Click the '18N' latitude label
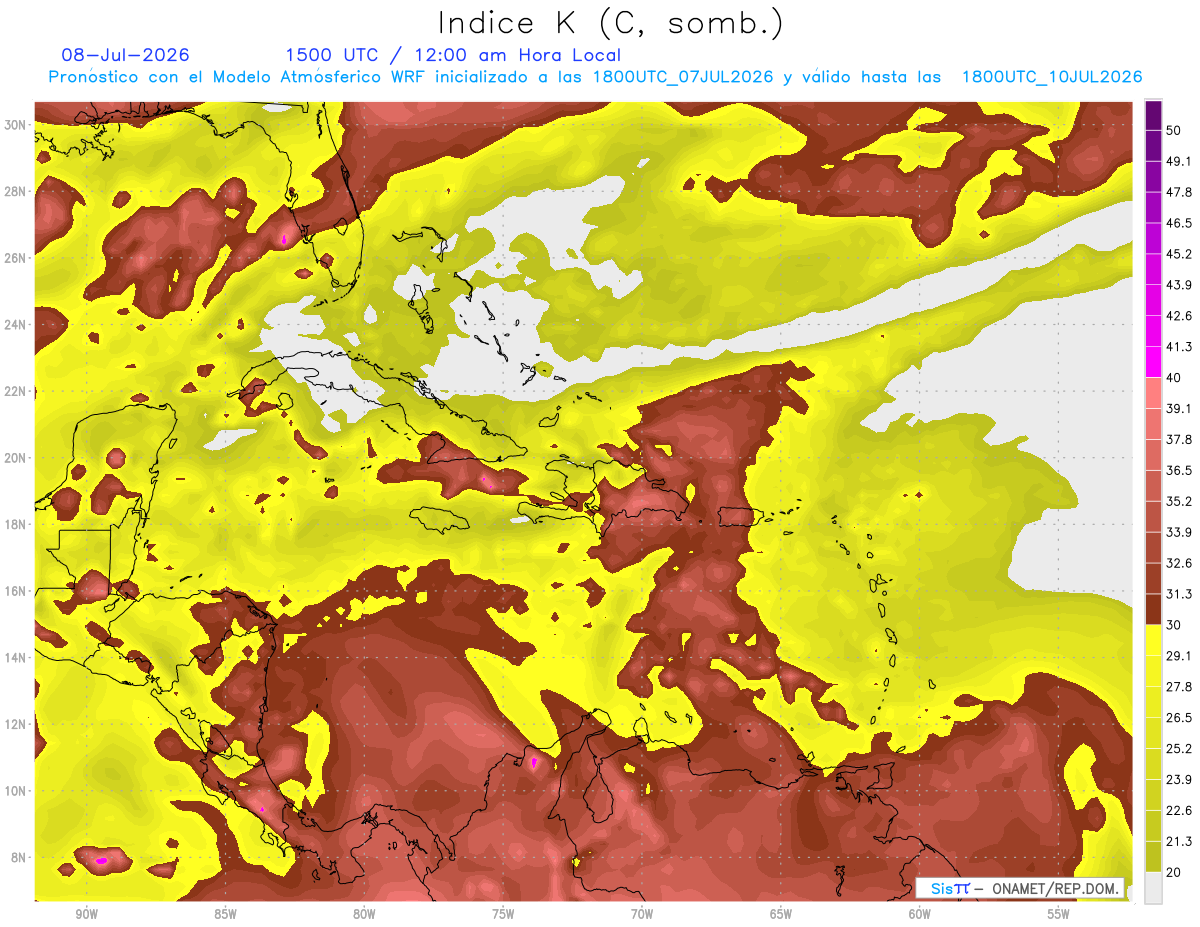 pyautogui.click(x=15, y=524)
